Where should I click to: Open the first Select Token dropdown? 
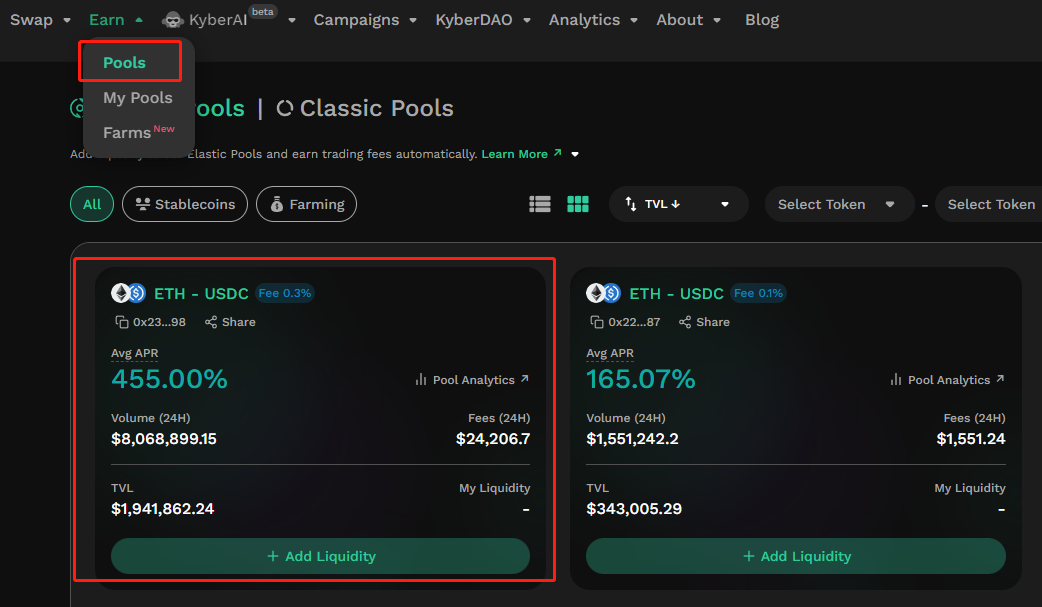point(837,204)
